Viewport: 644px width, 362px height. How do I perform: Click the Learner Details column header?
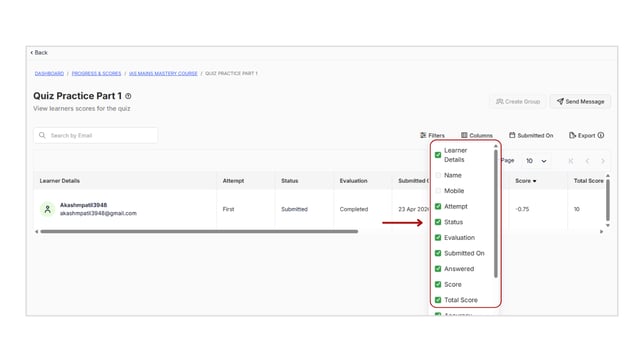click(60, 181)
